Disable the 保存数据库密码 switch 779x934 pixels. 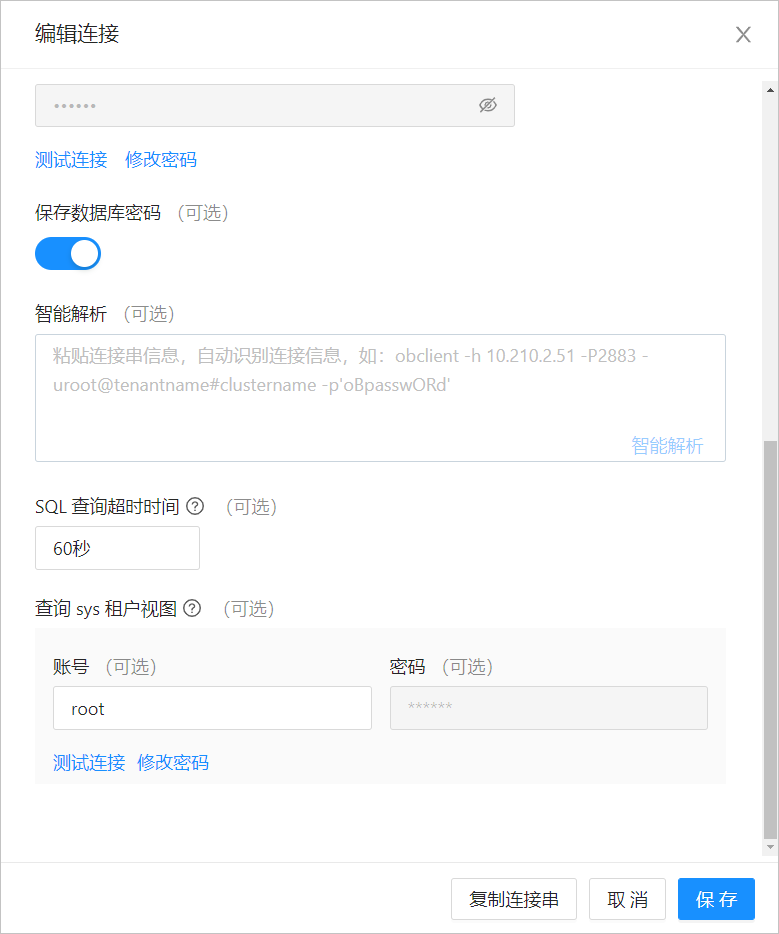coord(68,254)
